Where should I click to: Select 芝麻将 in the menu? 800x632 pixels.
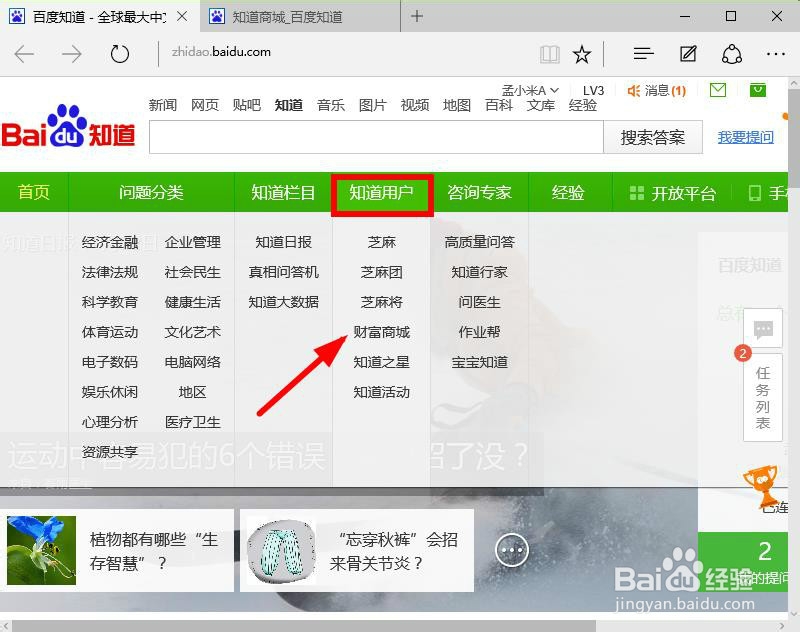click(x=382, y=302)
